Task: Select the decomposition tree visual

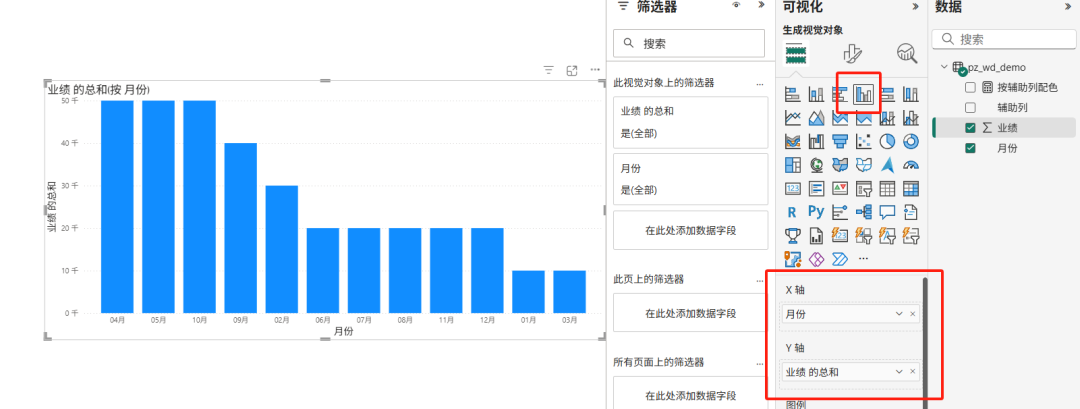Action: [864, 212]
